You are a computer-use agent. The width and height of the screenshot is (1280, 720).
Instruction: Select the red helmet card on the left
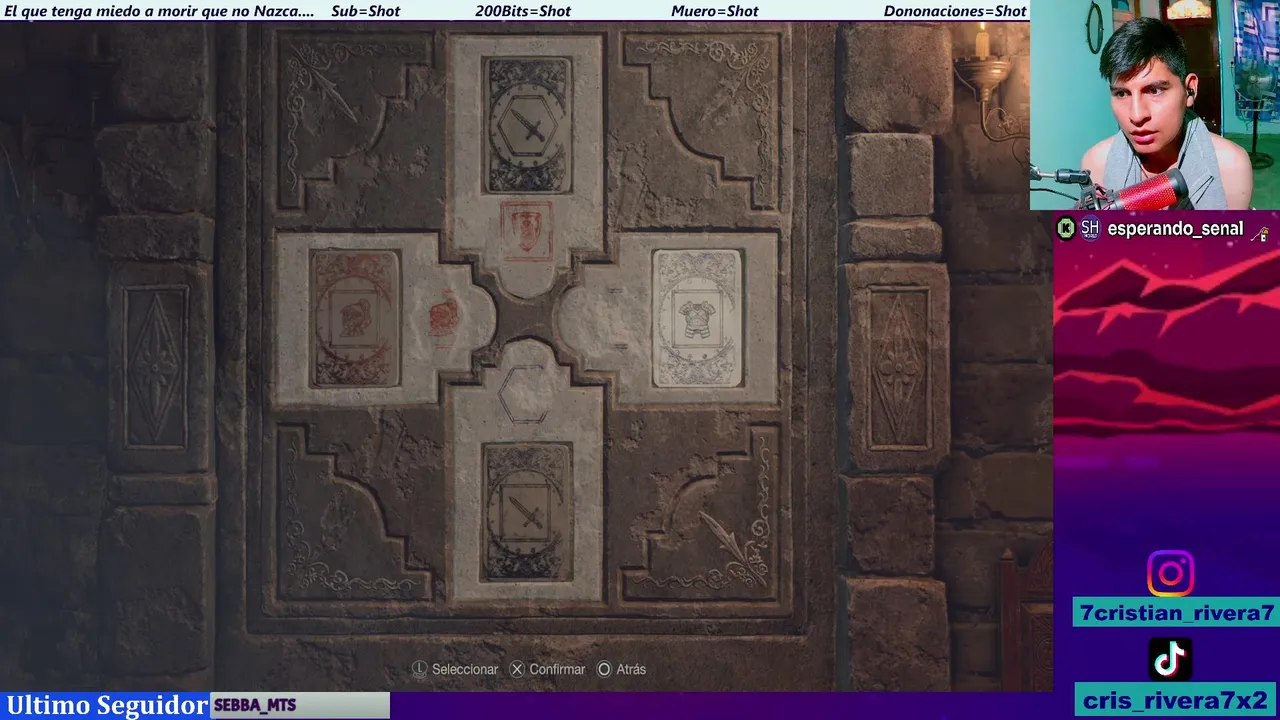(x=355, y=319)
